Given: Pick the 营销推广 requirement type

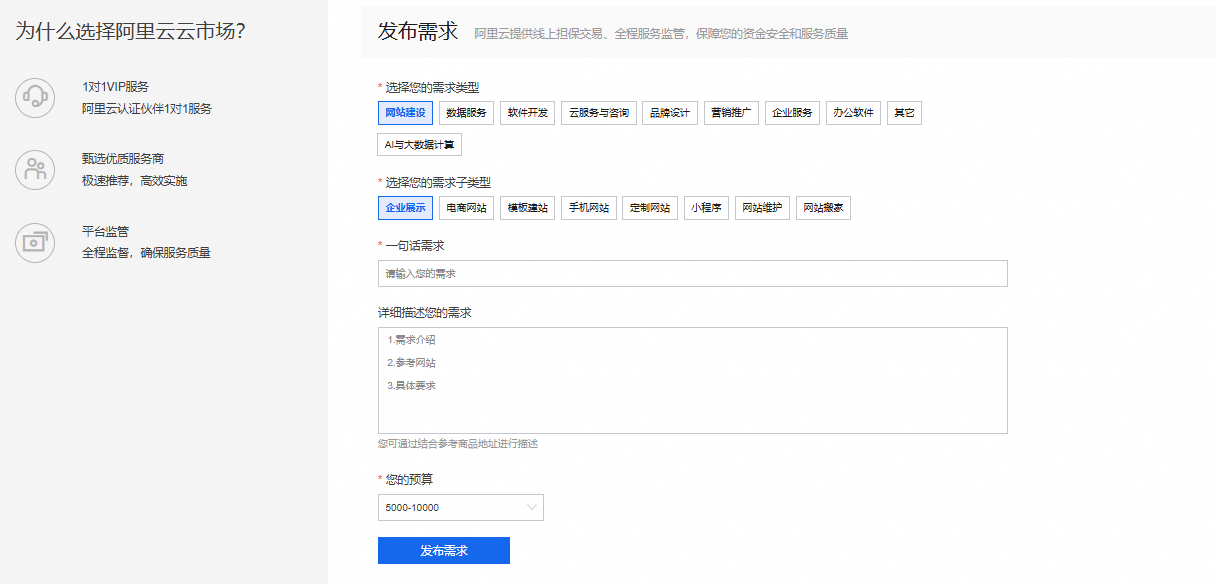Looking at the screenshot, I should (731, 113).
